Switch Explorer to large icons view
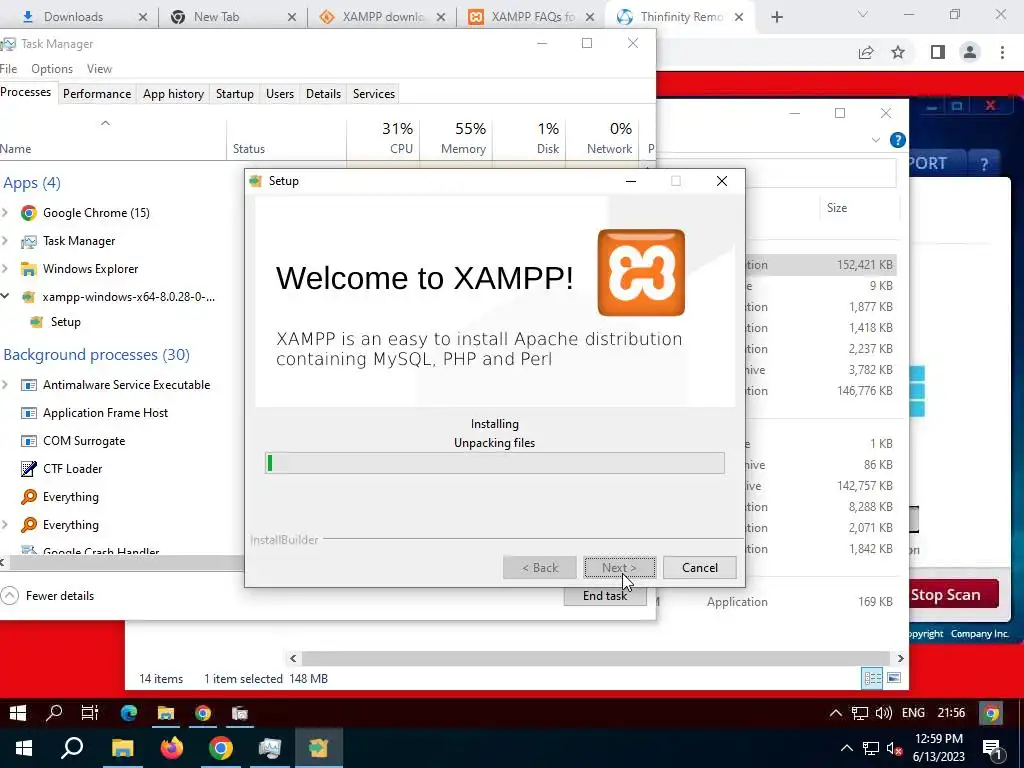 (894, 678)
